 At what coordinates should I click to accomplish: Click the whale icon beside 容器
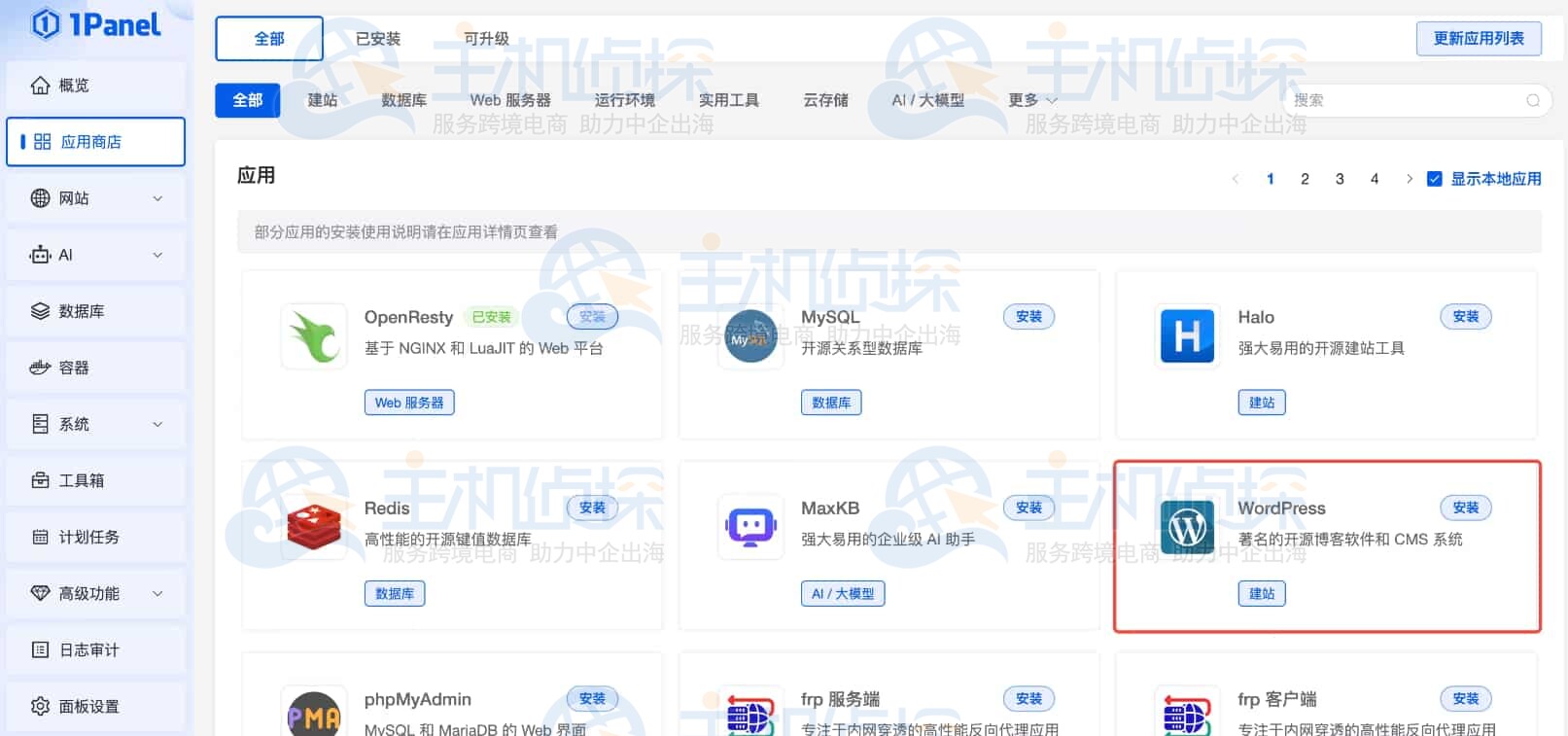coord(40,368)
